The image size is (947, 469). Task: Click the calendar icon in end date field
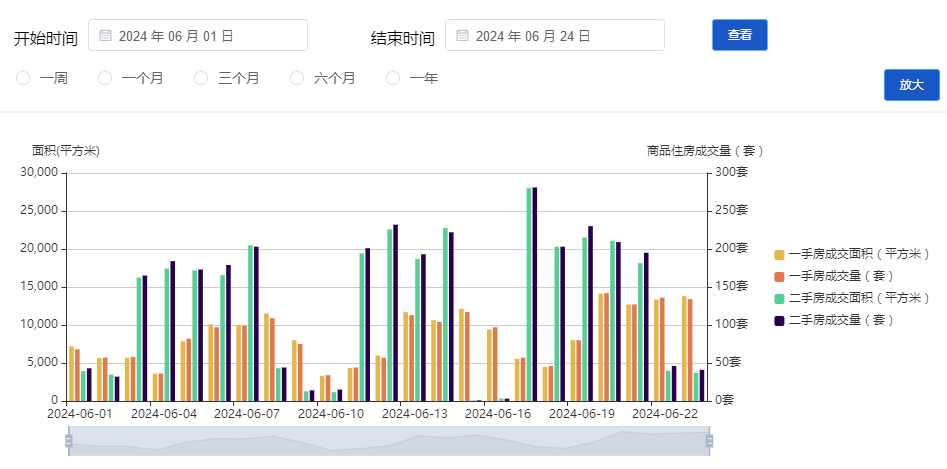(x=462, y=35)
